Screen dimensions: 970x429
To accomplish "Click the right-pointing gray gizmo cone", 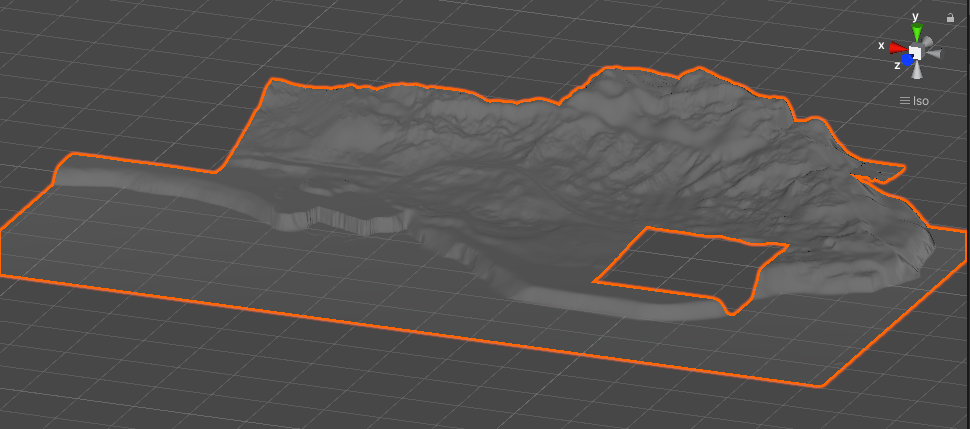I will (934, 53).
